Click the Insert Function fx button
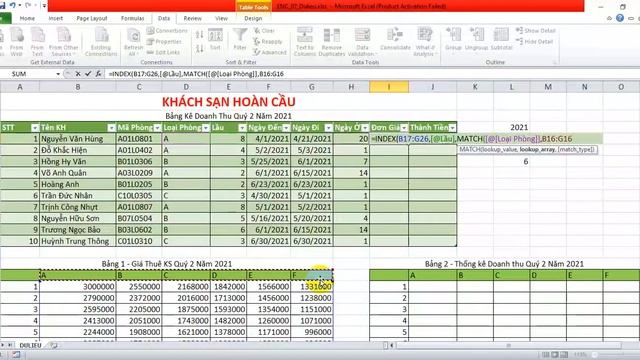Viewport: 640px width, 360px height. pyautogui.click(x=98, y=74)
